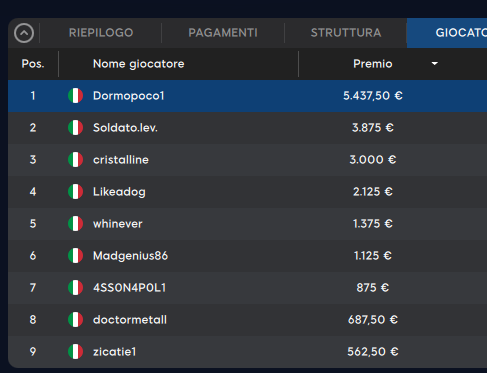Viewport: 487px width, 373px height.
Task: Open the Pagamenti tab
Action: point(223,33)
